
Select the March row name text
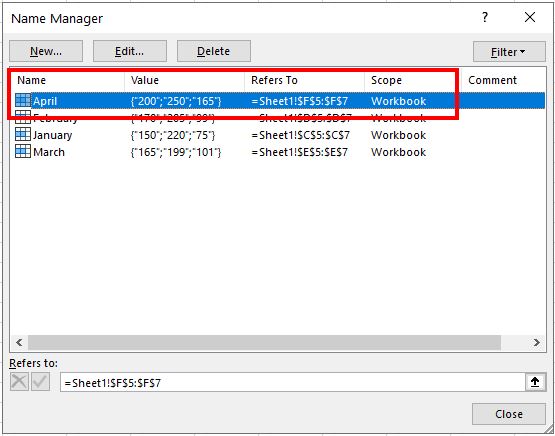(49, 152)
